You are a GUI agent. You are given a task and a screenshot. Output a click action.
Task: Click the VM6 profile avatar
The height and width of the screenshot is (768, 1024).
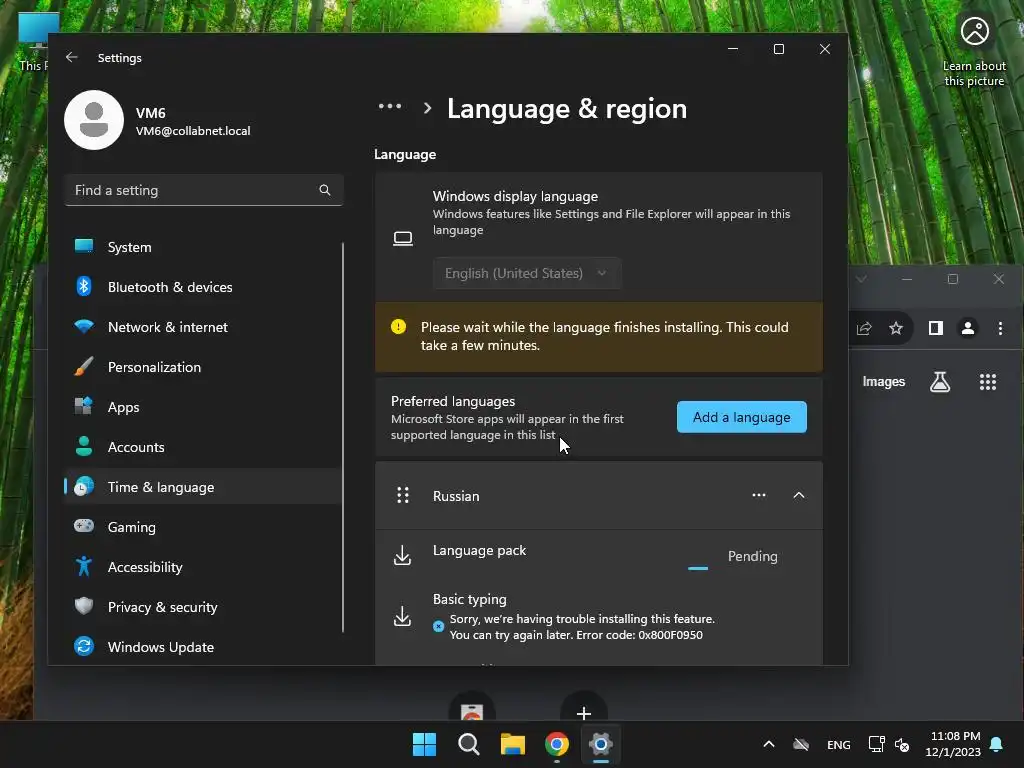click(94, 120)
